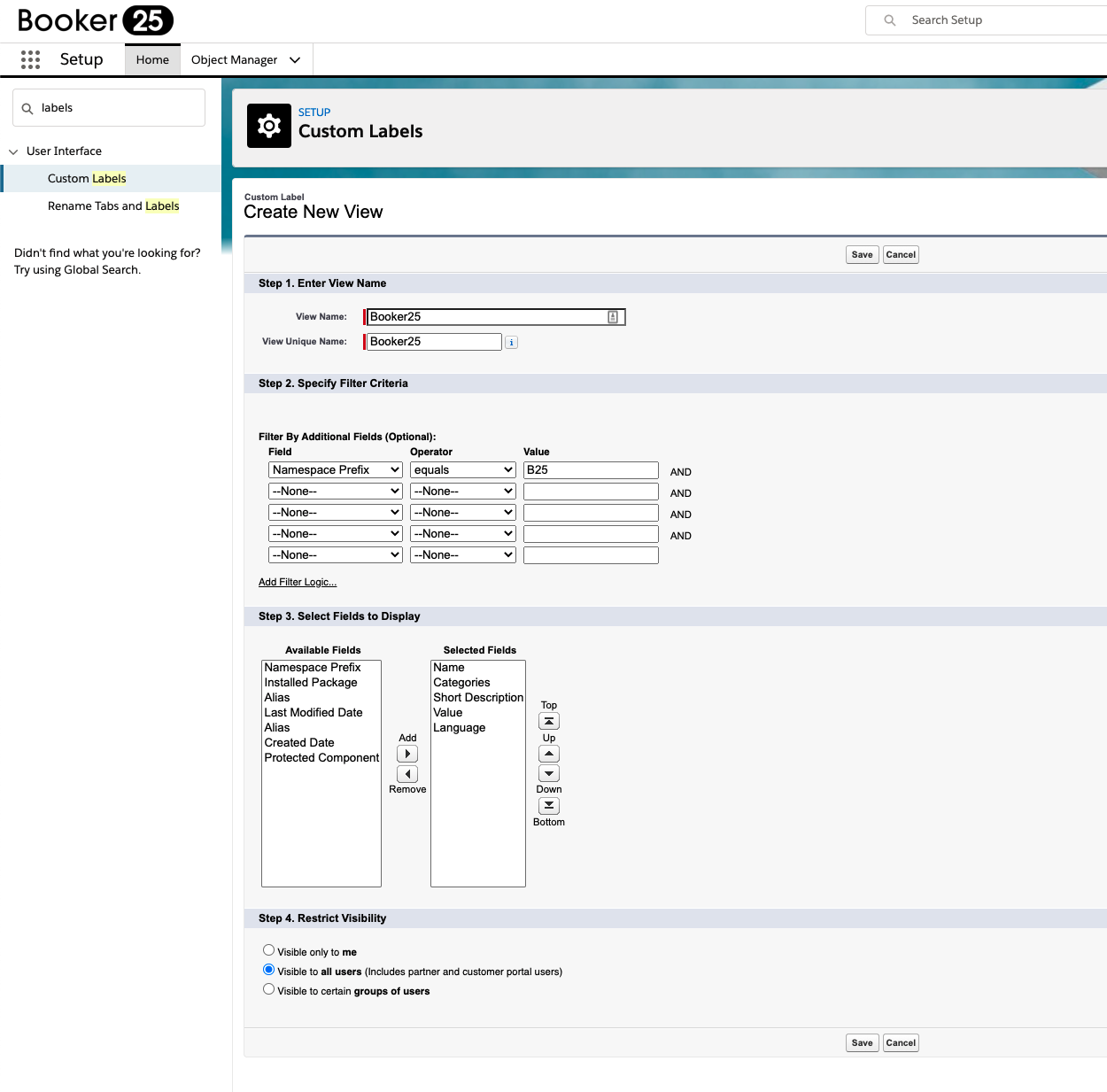Screen dimensions: 1107x1092
Task: Click the Add arrow button
Action: pos(407,755)
